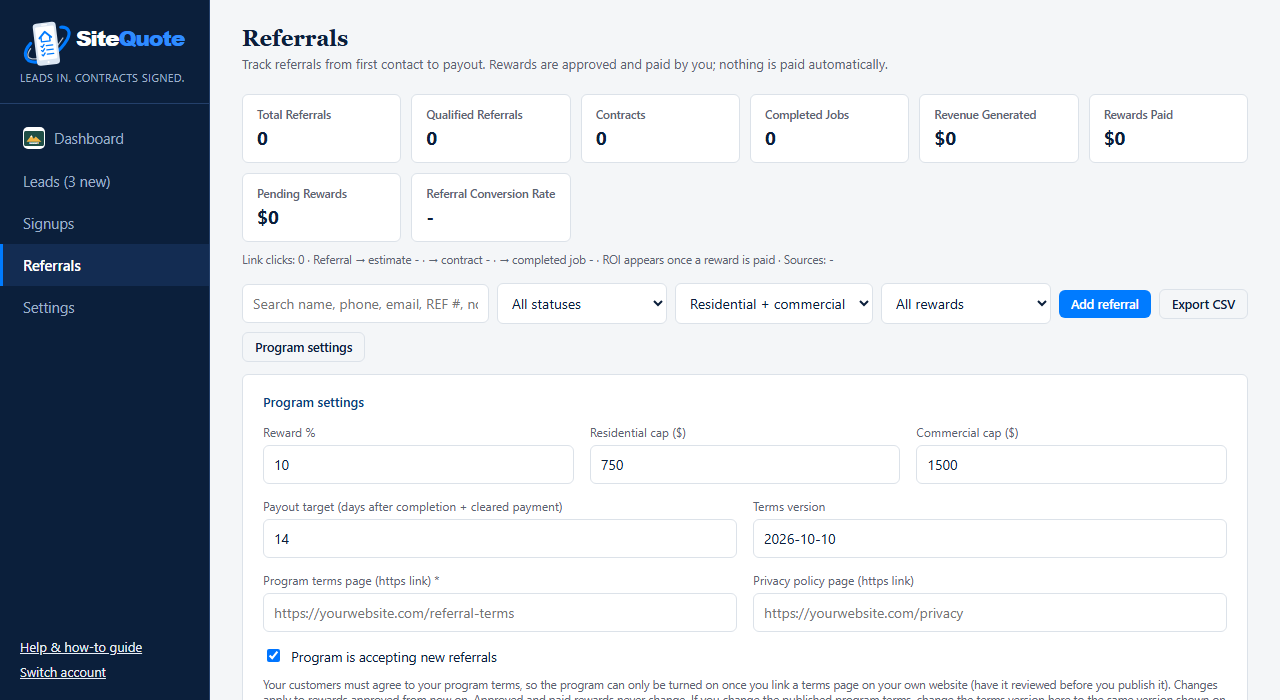
Task: Click the referral search field
Action: pos(365,304)
